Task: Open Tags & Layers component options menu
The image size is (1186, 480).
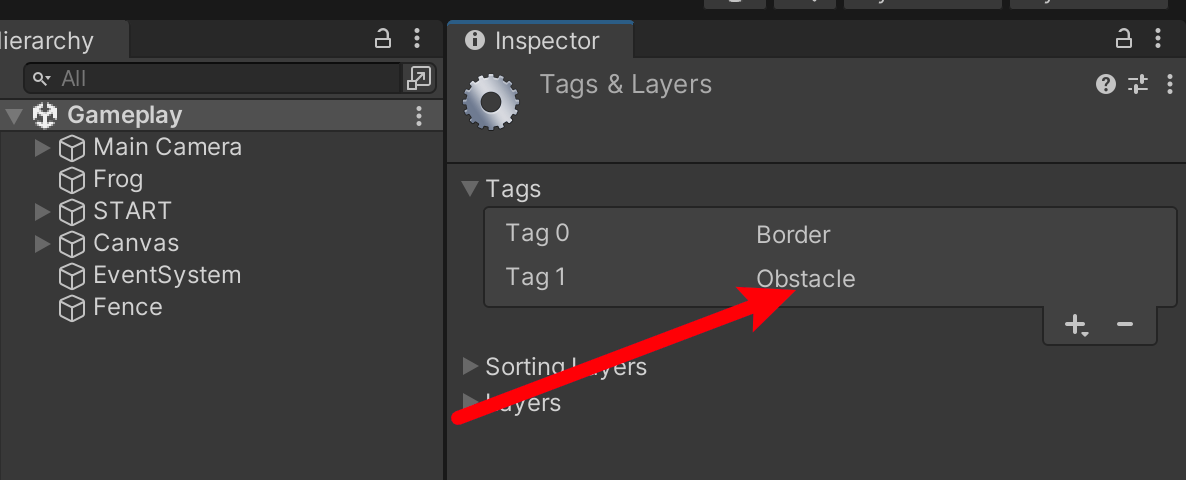Action: pyautogui.click(x=1169, y=84)
